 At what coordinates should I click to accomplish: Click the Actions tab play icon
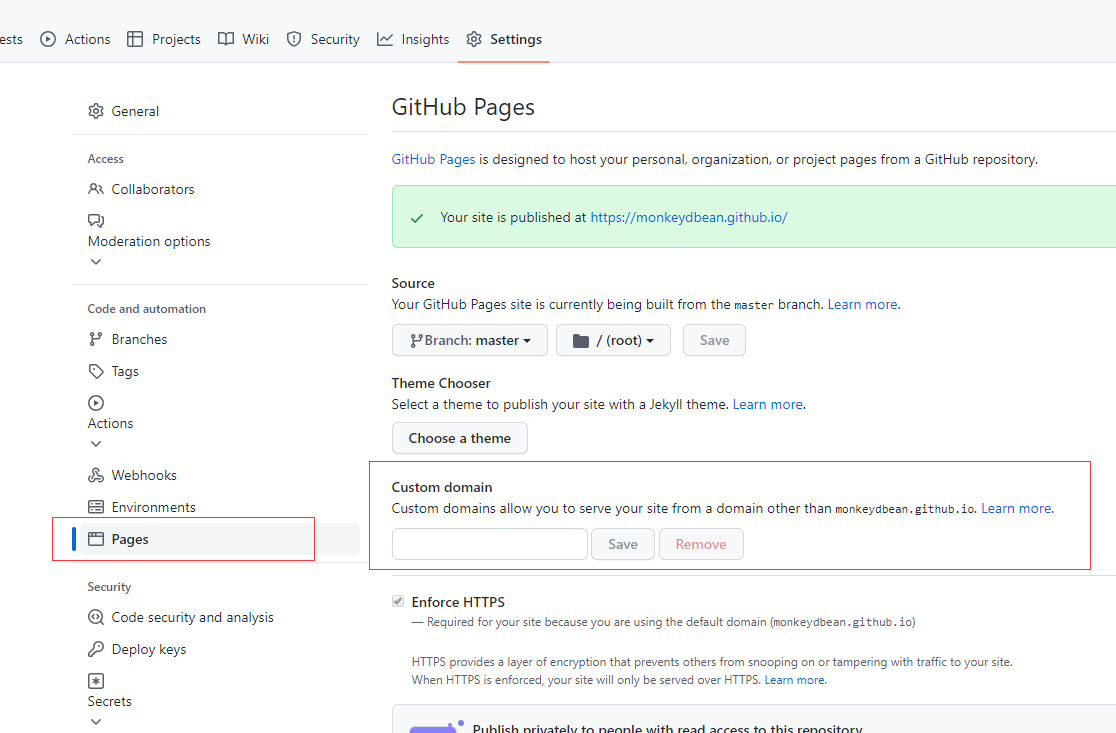[48, 39]
